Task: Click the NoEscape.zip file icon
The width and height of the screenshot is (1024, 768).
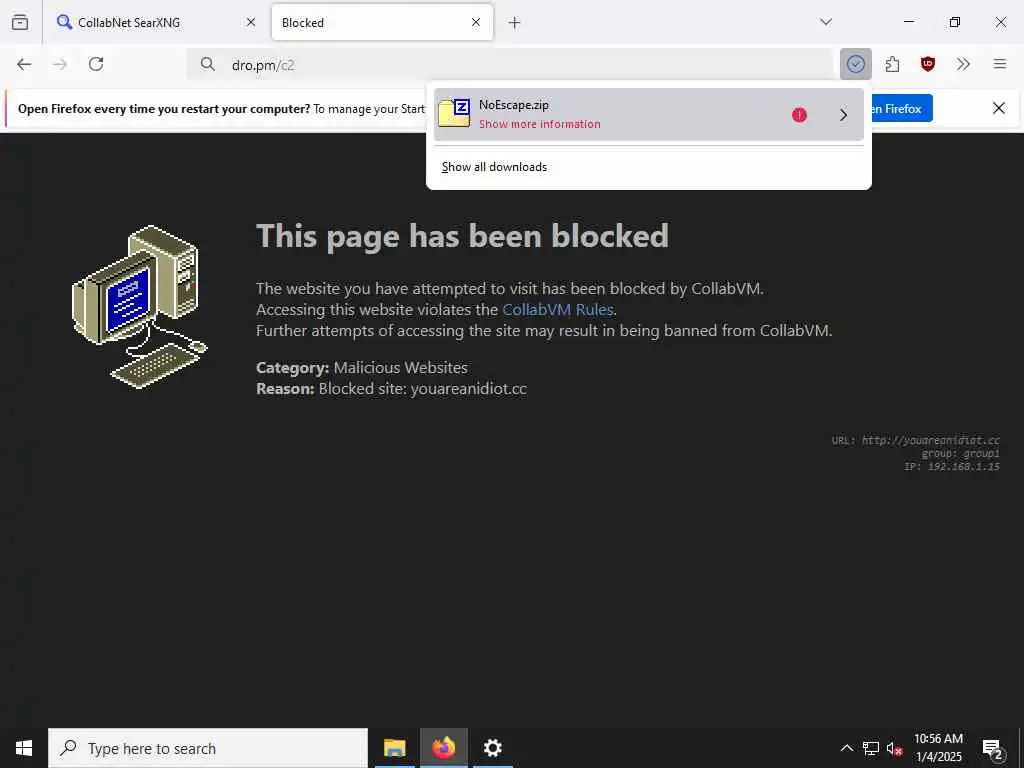Action: [x=455, y=114]
